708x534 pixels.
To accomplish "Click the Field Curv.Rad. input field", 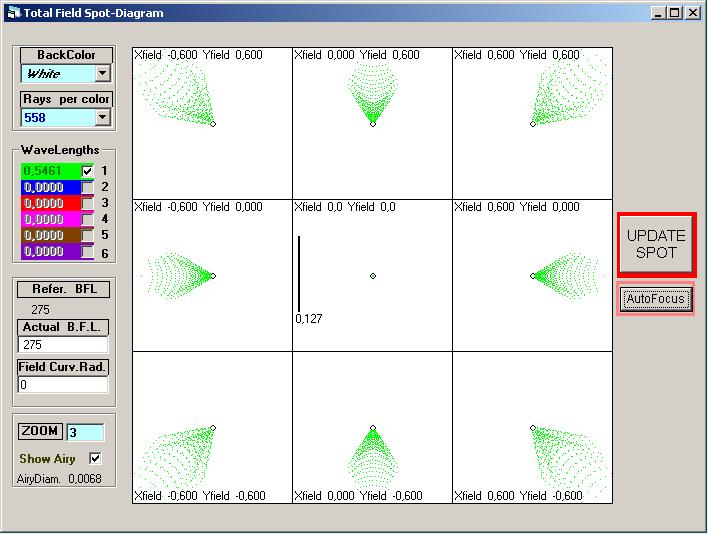I will (63, 384).
